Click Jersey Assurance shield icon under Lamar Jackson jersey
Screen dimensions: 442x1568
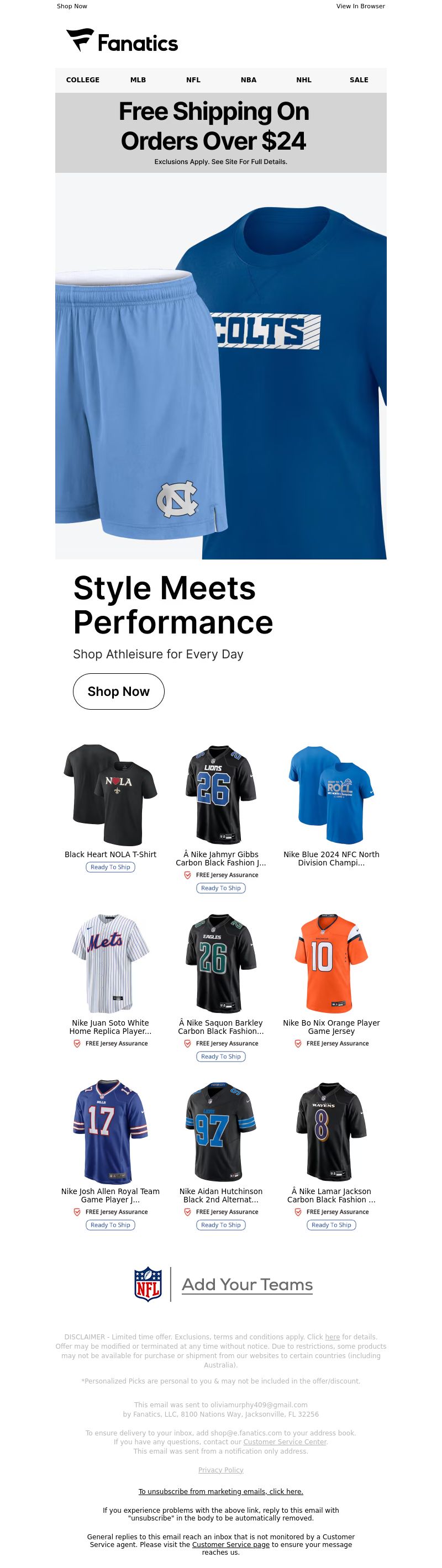[x=298, y=1212]
